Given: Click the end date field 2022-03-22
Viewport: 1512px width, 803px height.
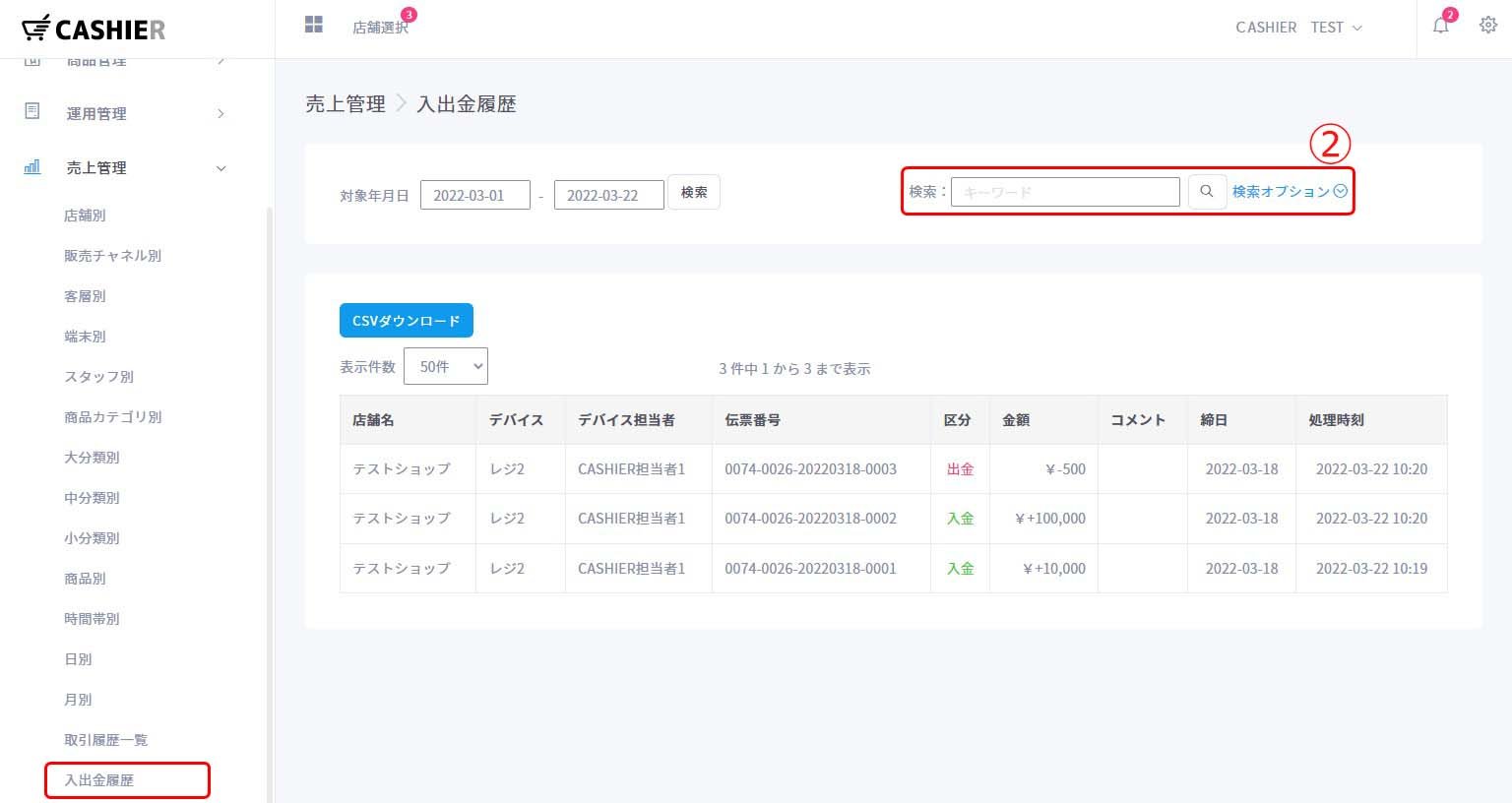Looking at the screenshot, I should click(609, 195).
